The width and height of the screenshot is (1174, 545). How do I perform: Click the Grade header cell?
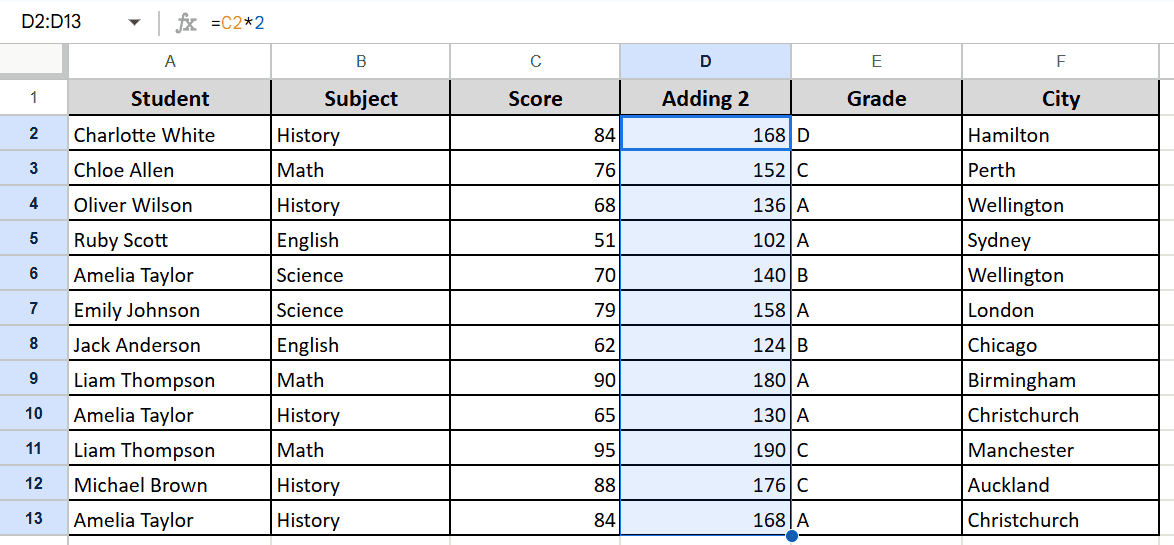point(877,98)
